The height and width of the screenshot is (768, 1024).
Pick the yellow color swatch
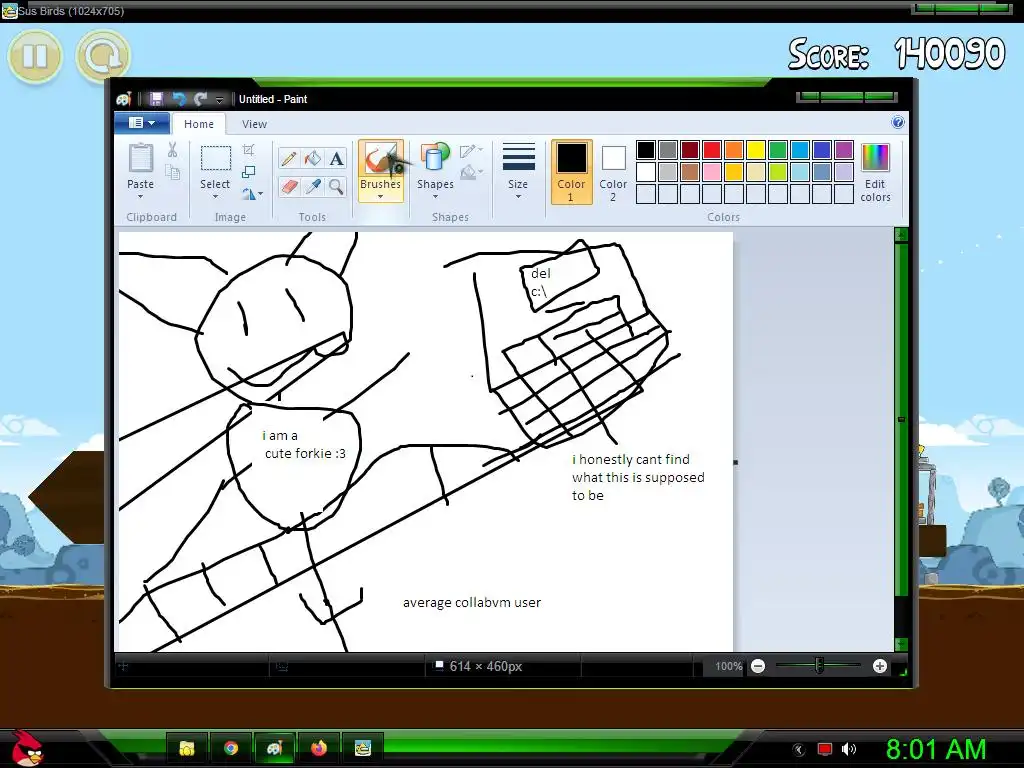756,150
